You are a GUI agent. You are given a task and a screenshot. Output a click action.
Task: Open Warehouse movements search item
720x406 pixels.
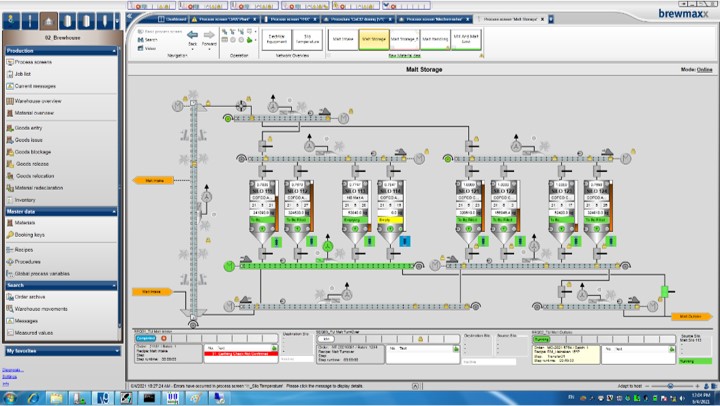[40, 308]
